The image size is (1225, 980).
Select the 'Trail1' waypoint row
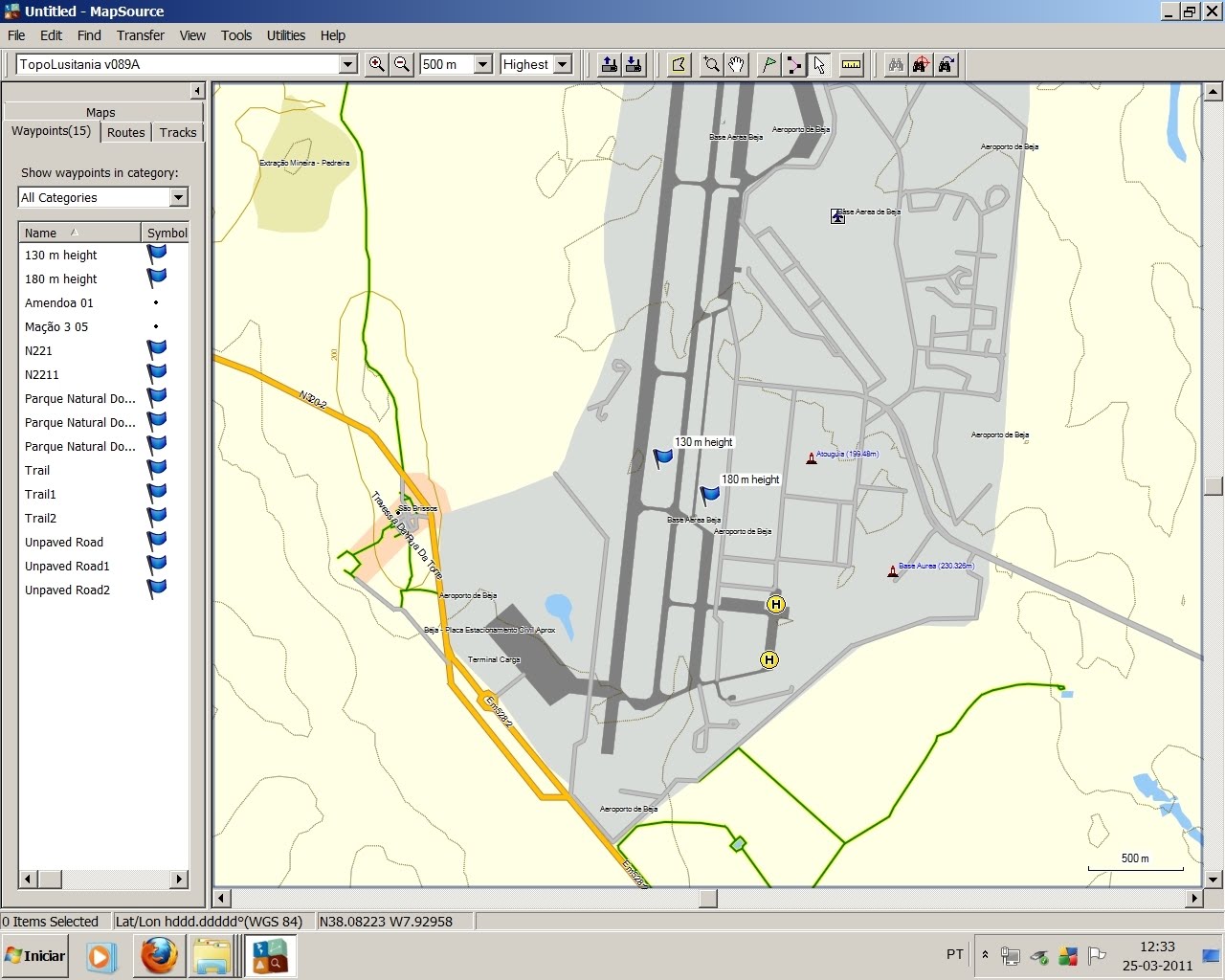pos(104,494)
